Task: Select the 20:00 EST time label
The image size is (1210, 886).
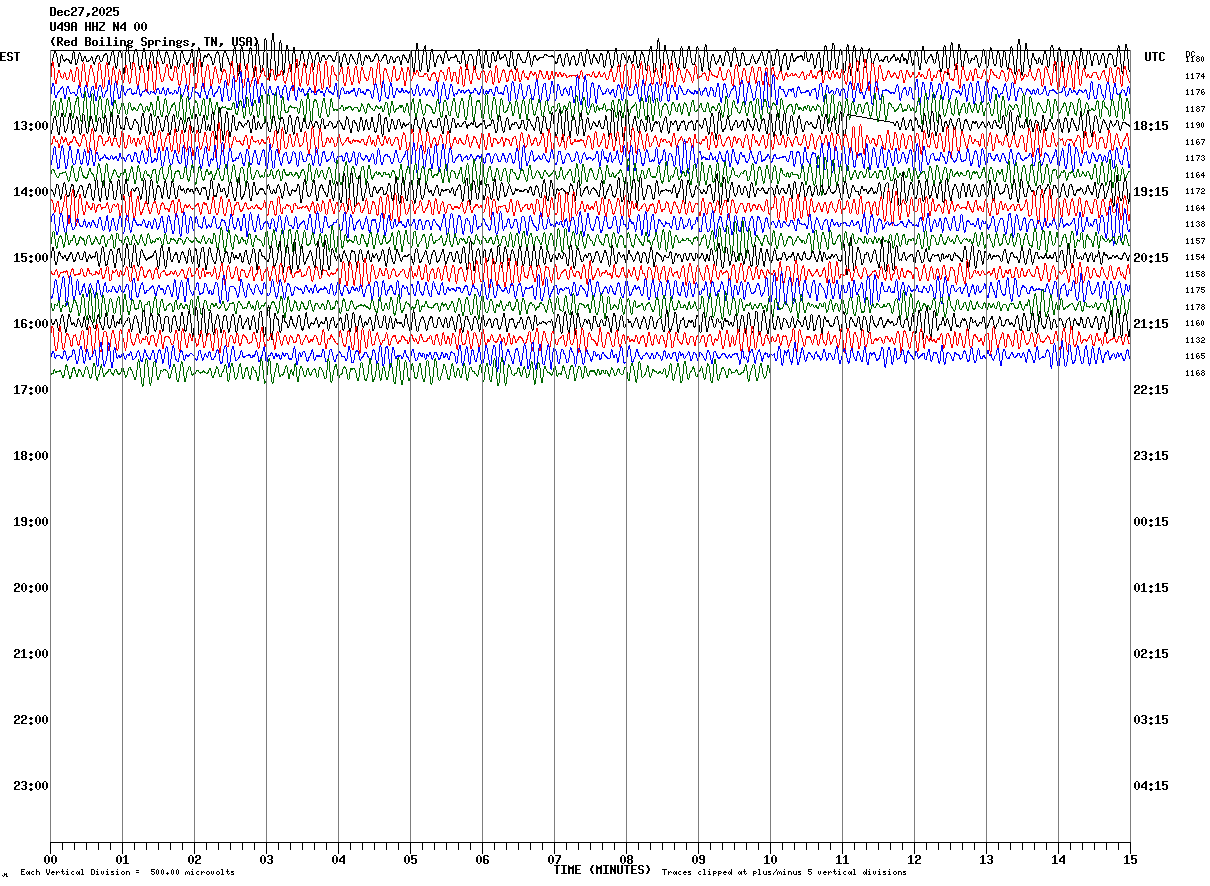Action: click(x=31, y=588)
